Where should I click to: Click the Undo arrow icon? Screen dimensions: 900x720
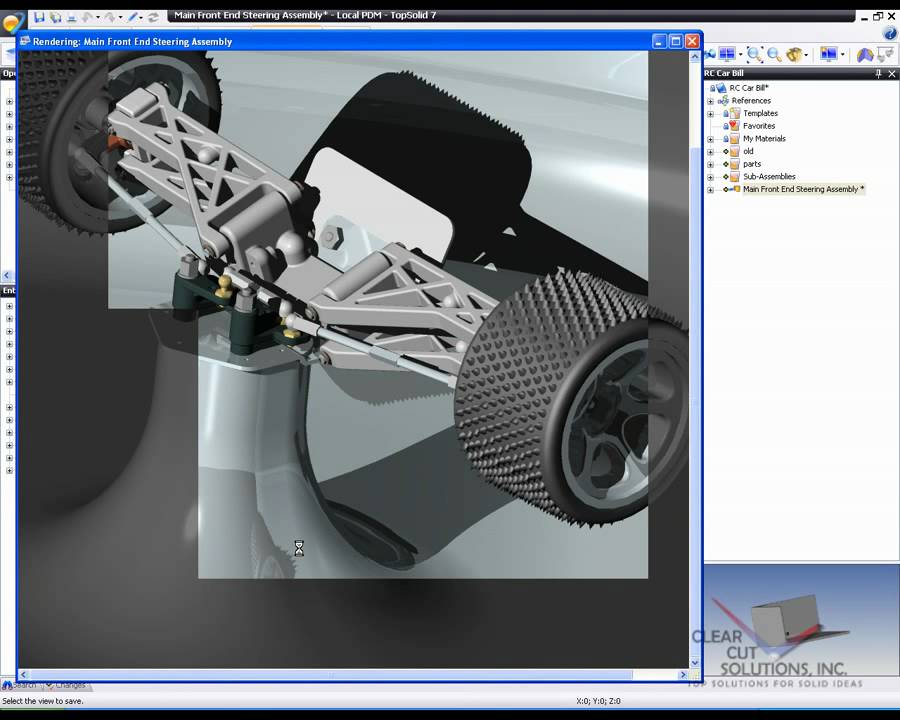87,18
